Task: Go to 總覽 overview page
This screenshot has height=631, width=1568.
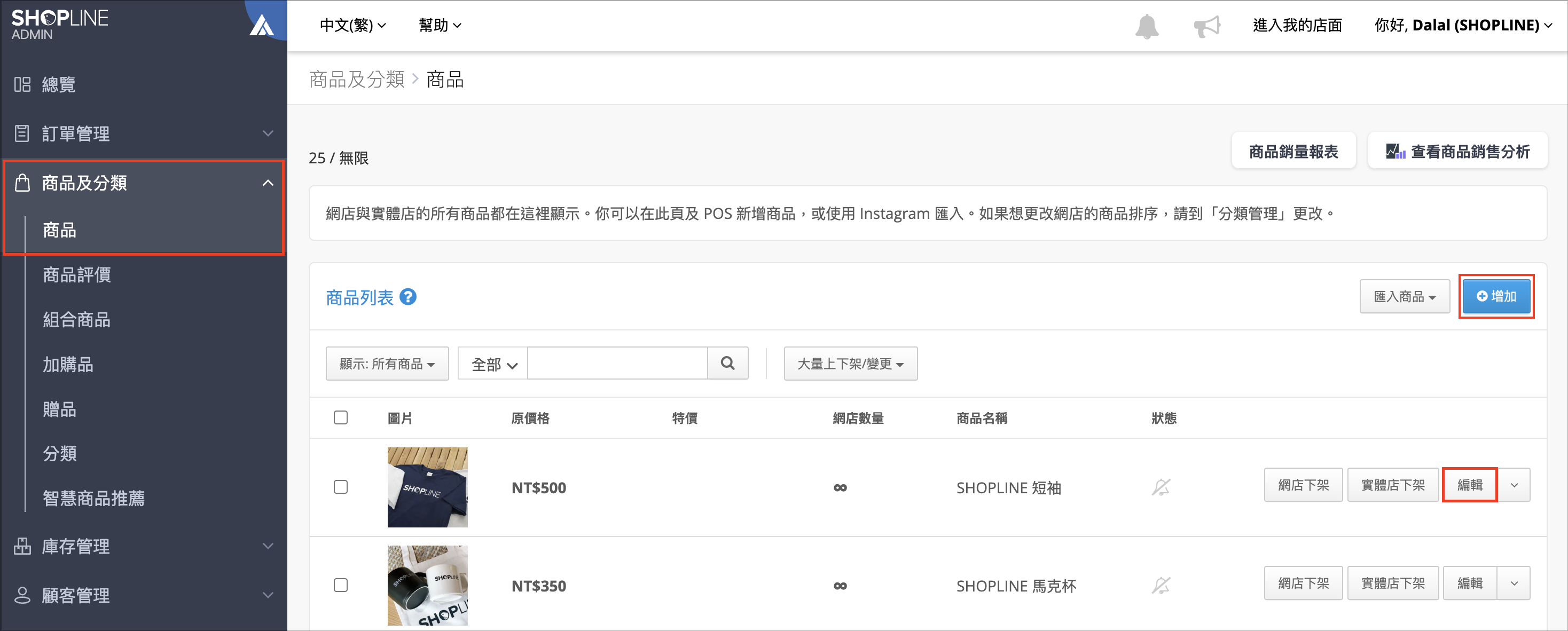Action: click(58, 84)
